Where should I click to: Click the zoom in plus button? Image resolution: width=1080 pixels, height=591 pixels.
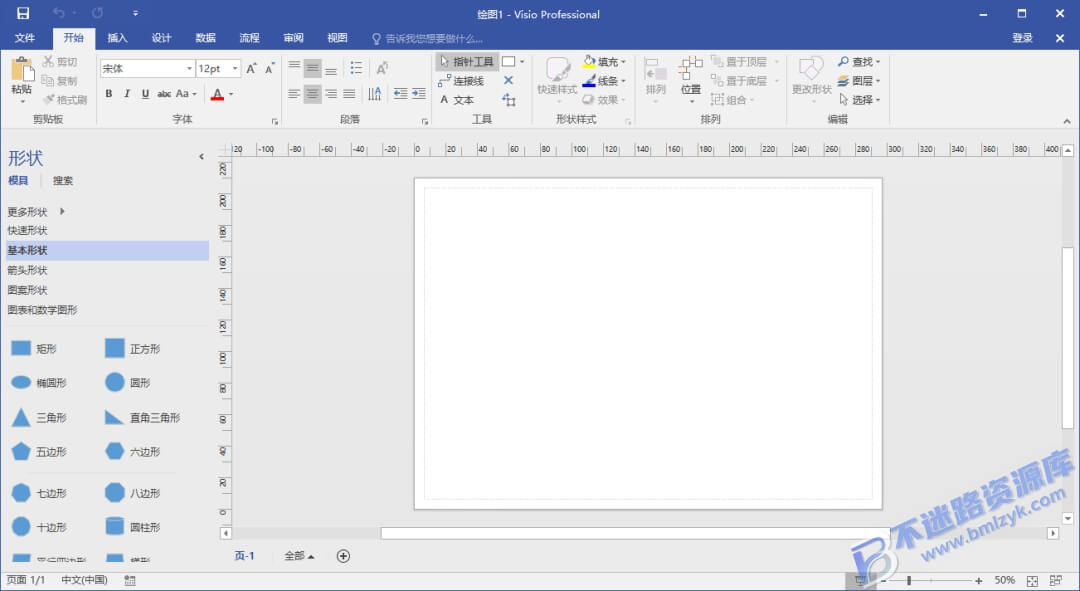979,581
